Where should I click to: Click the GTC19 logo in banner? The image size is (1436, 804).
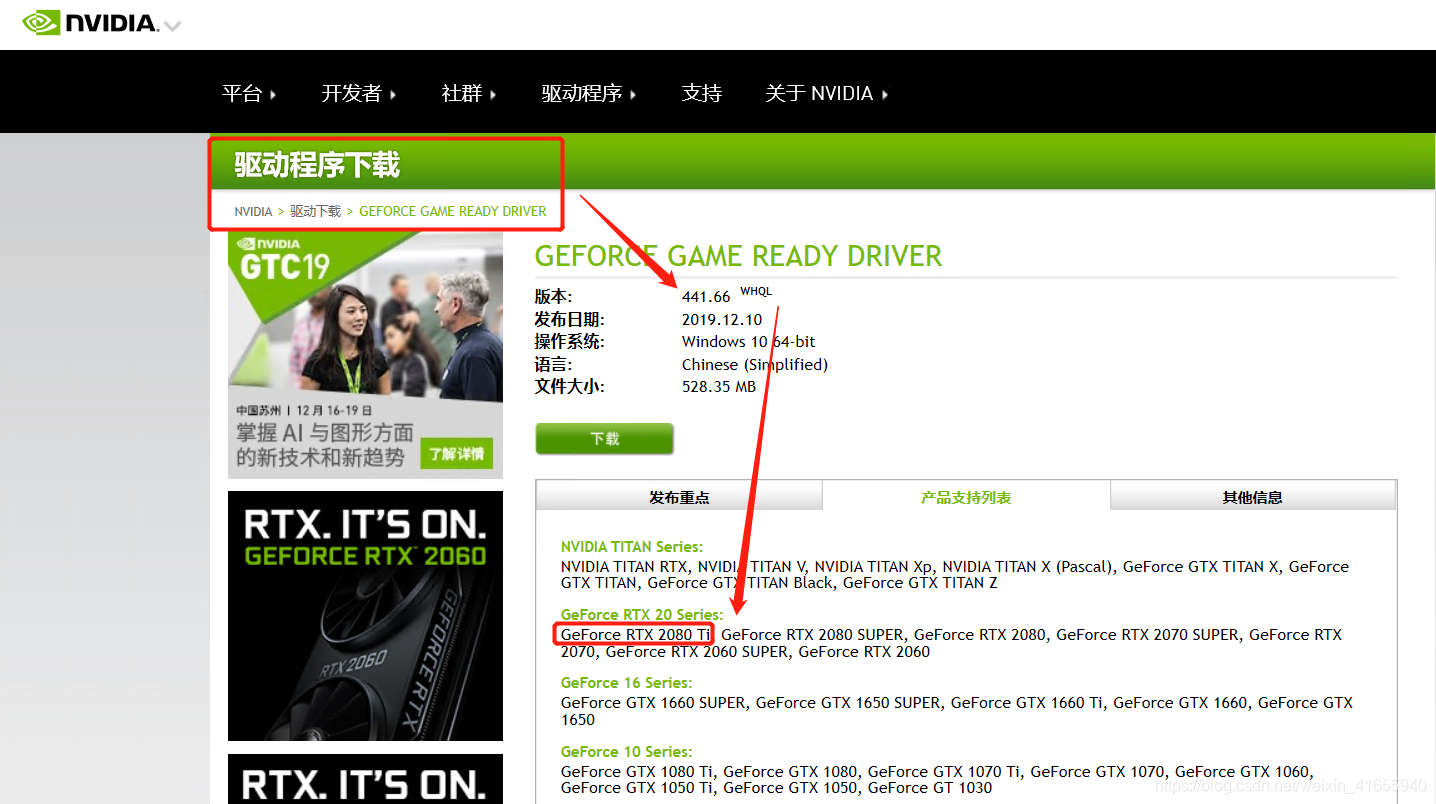(285, 261)
